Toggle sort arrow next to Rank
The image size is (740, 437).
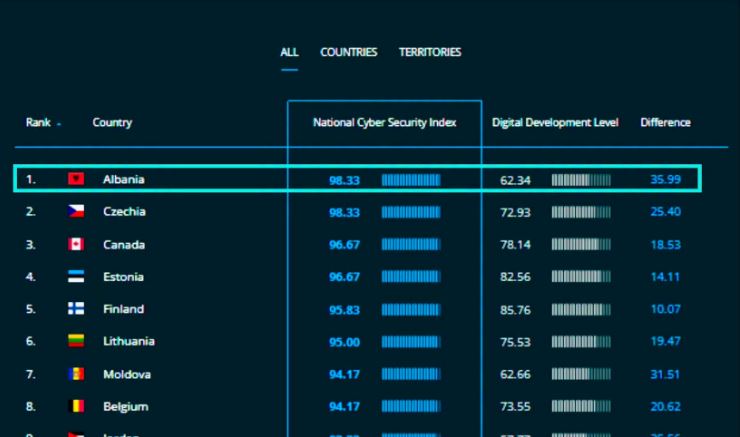pyautogui.click(x=59, y=124)
